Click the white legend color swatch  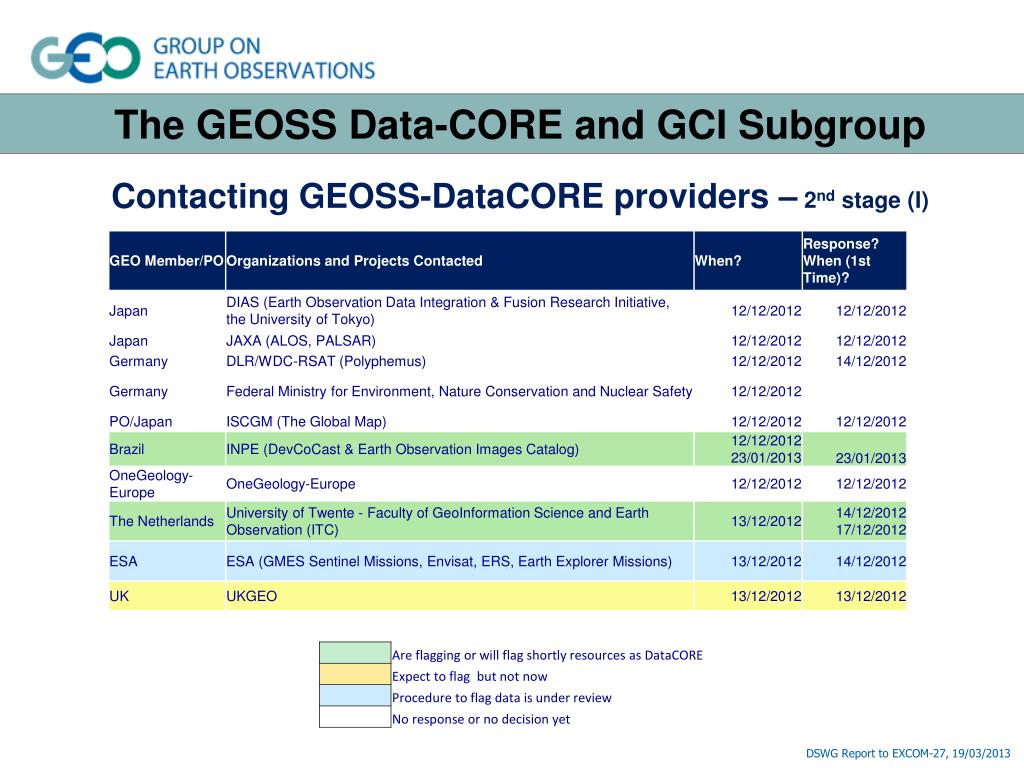point(355,717)
